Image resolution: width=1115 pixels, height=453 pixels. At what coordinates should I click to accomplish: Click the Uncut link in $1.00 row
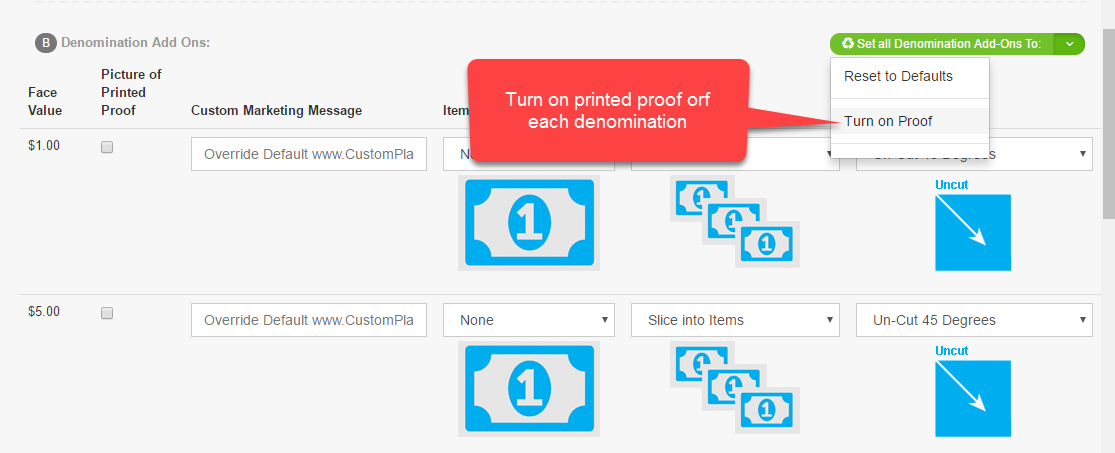pos(951,185)
